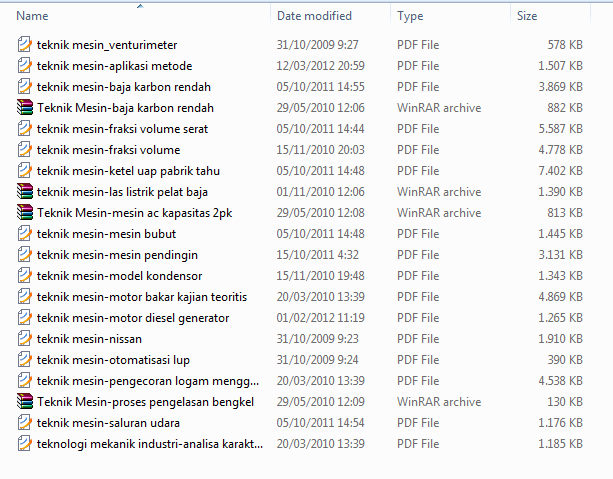Select file name teknik mesin-fraksi volume dated 15/11/2010
This screenshot has height=479, width=613.
pyautogui.click(x=109, y=150)
